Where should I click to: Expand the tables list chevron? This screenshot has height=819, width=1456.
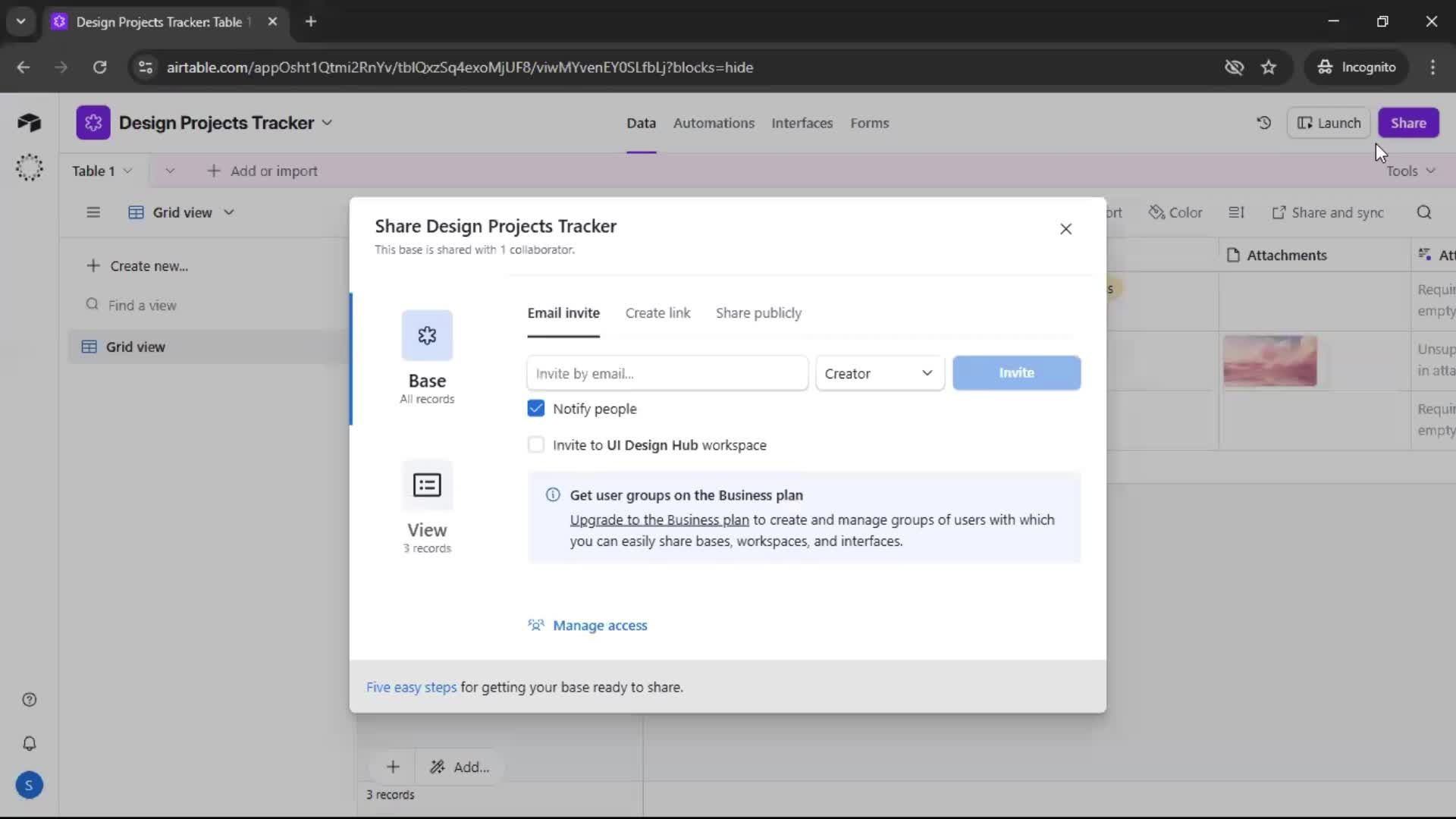point(170,171)
